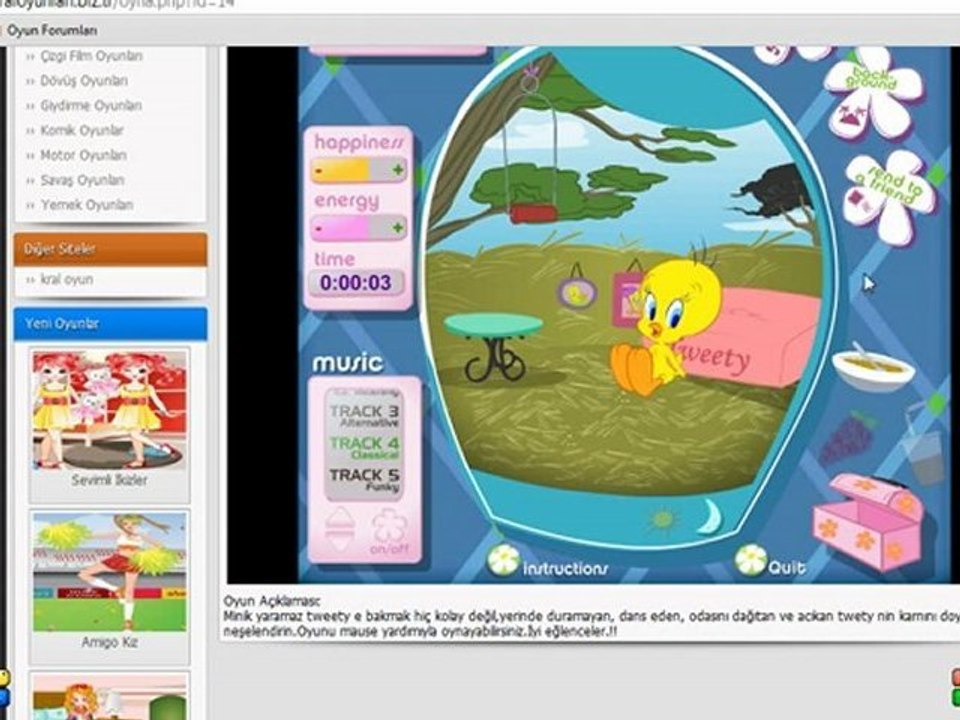Open Motor Oyunları category
This screenshot has height=720, width=960.
click(83, 156)
